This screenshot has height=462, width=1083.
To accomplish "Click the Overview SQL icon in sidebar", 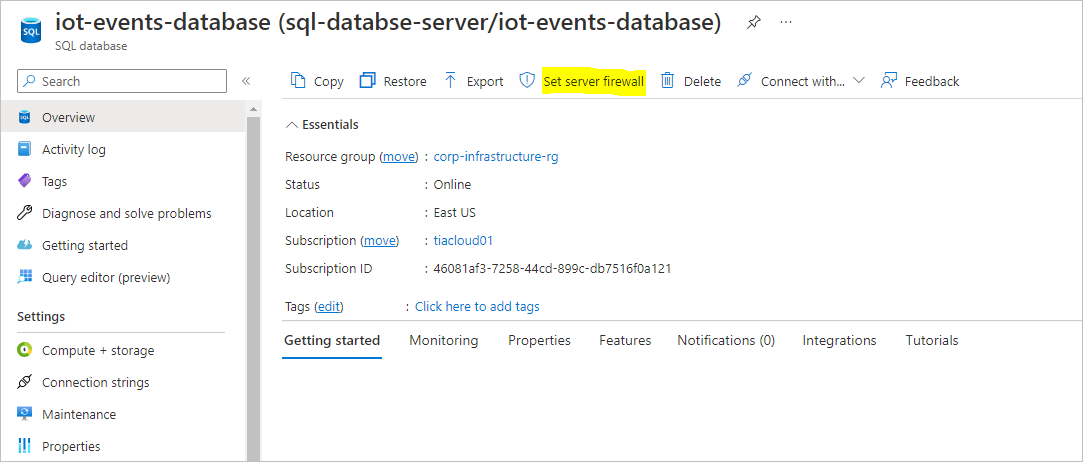I will click(25, 117).
